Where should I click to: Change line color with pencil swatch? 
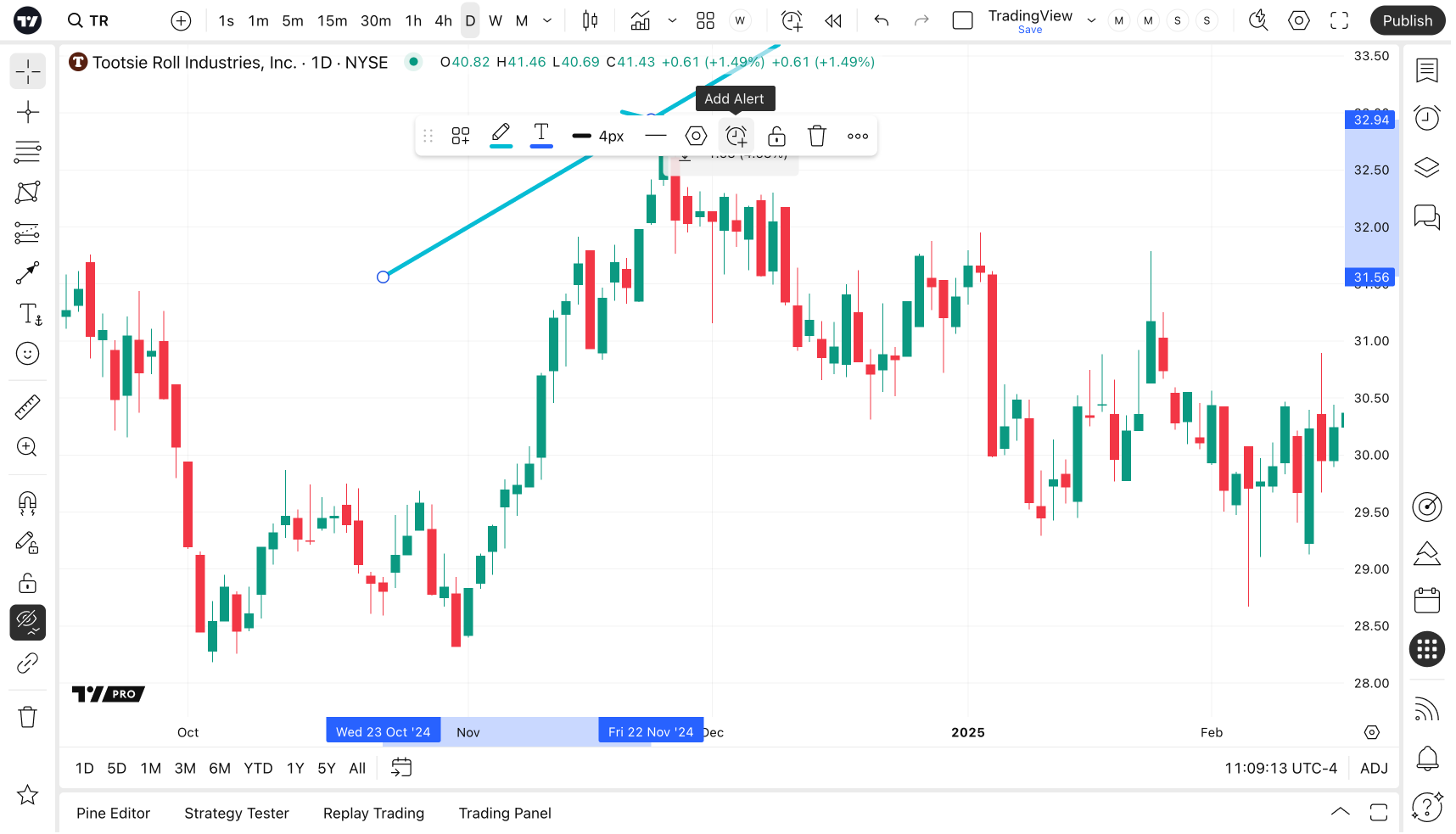tap(501, 136)
